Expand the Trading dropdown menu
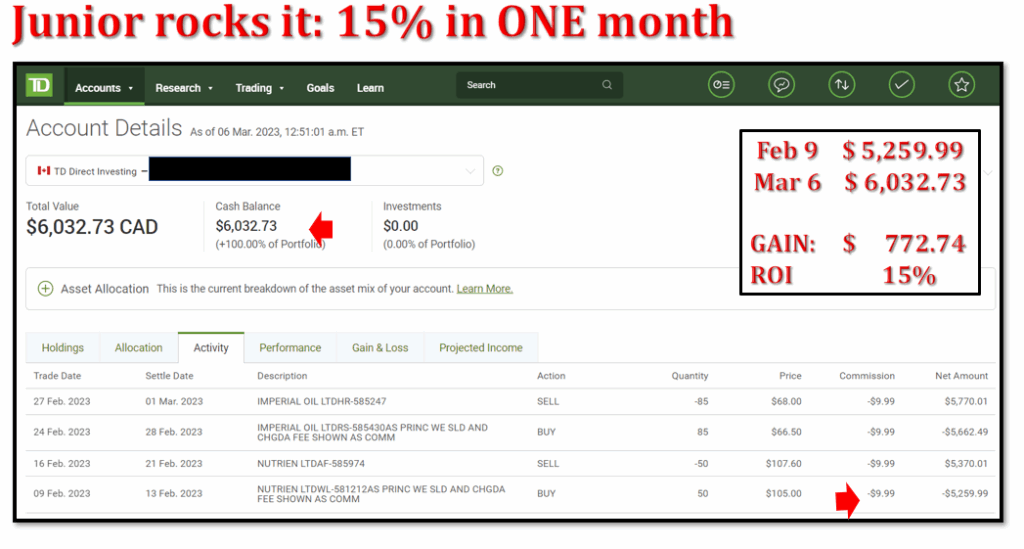Image resolution: width=1024 pixels, height=549 pixels. coord(259,88)
